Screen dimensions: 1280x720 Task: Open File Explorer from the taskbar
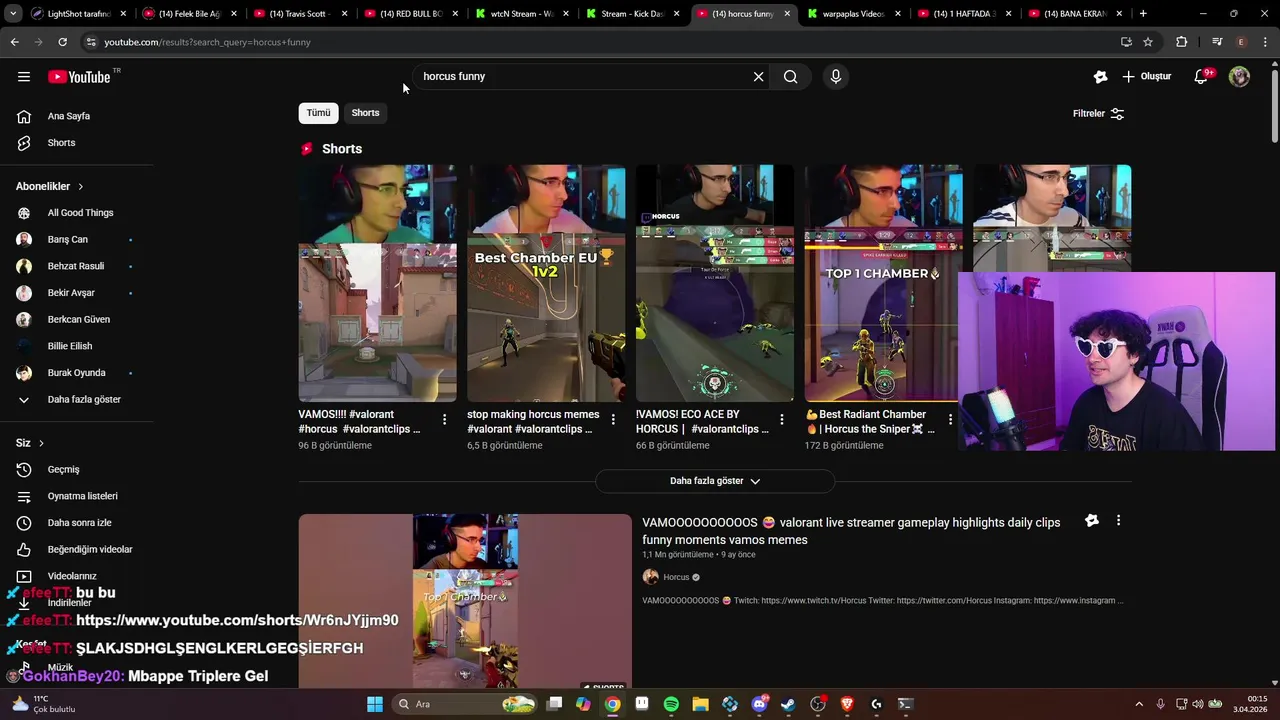click(700, 704)
